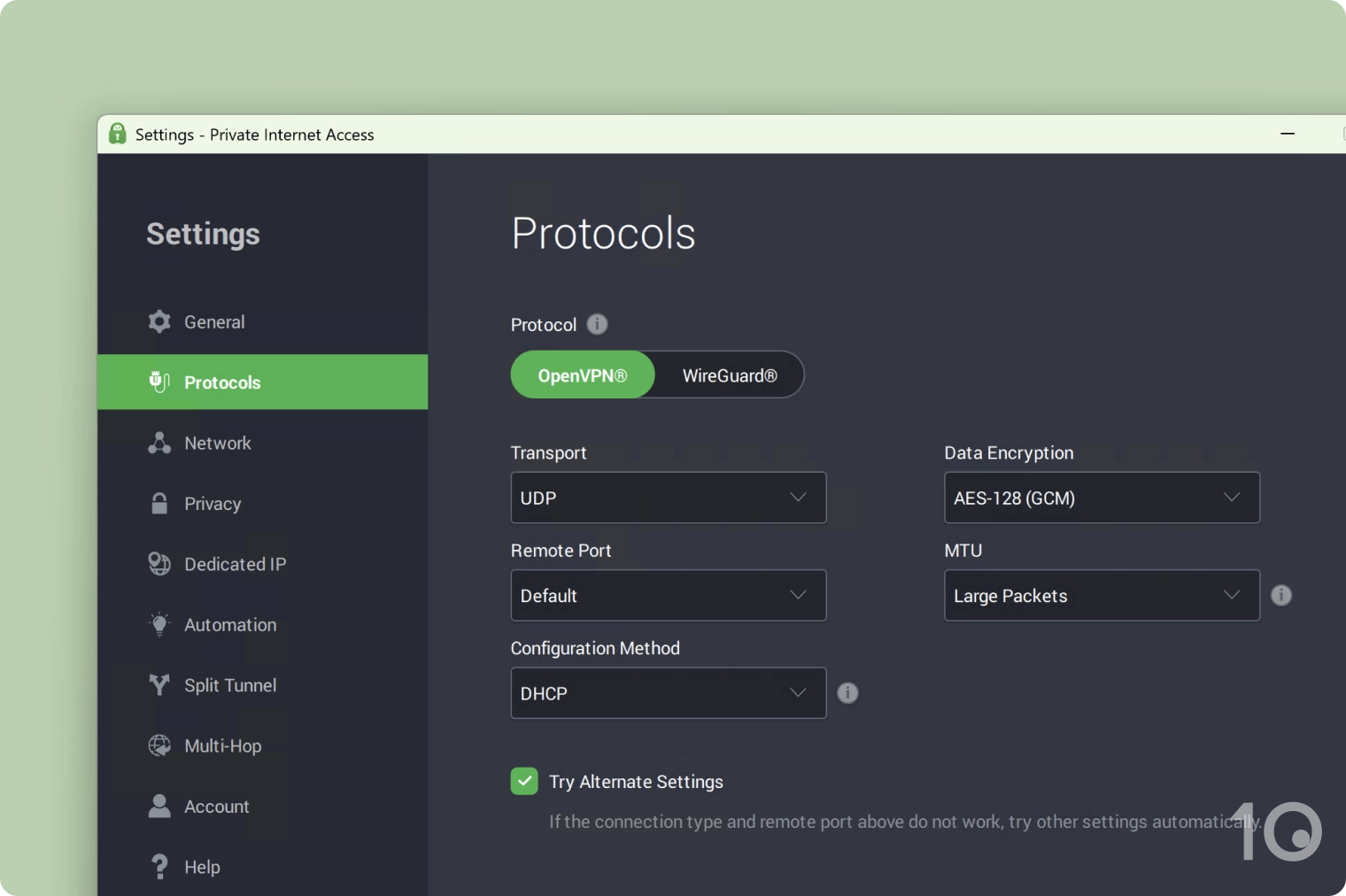Image resolution: width=1346 pixels, height=896 pixels.
Task: Open the MTU Large Packets selector
Action: [x=1101, y=595]
